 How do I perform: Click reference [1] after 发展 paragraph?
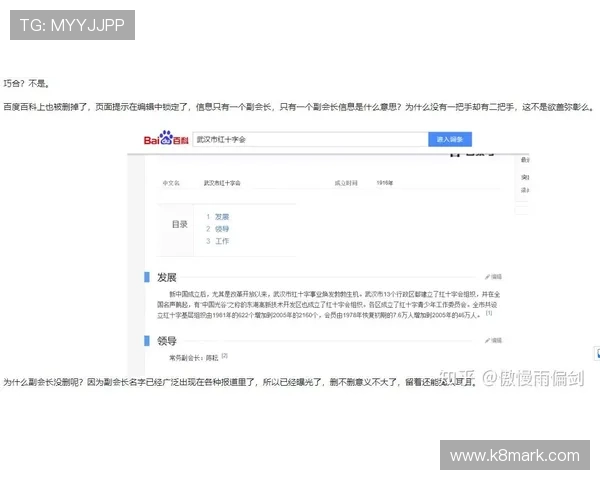(489, 313)
